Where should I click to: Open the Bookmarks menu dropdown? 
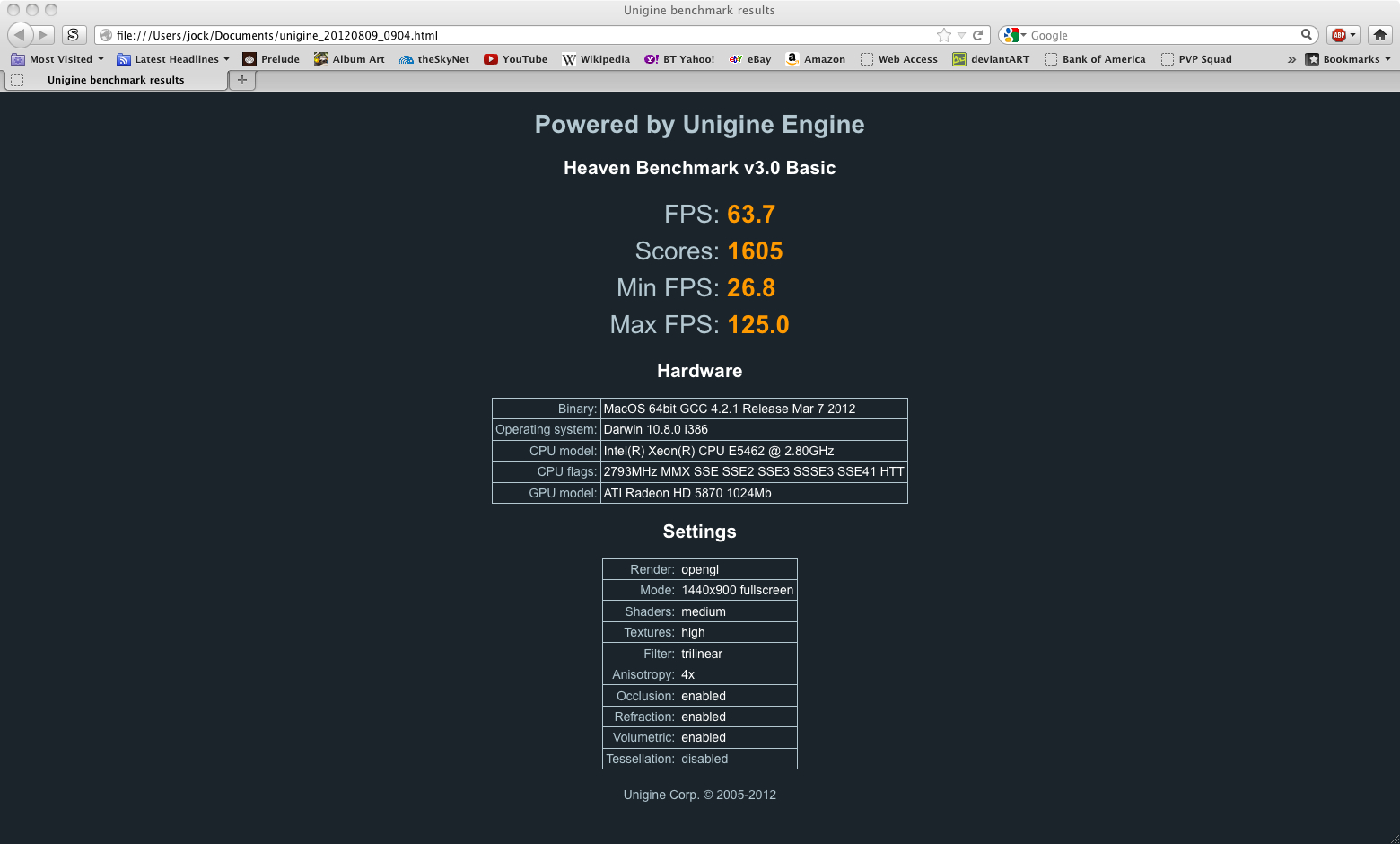(x=1348, y=59)
